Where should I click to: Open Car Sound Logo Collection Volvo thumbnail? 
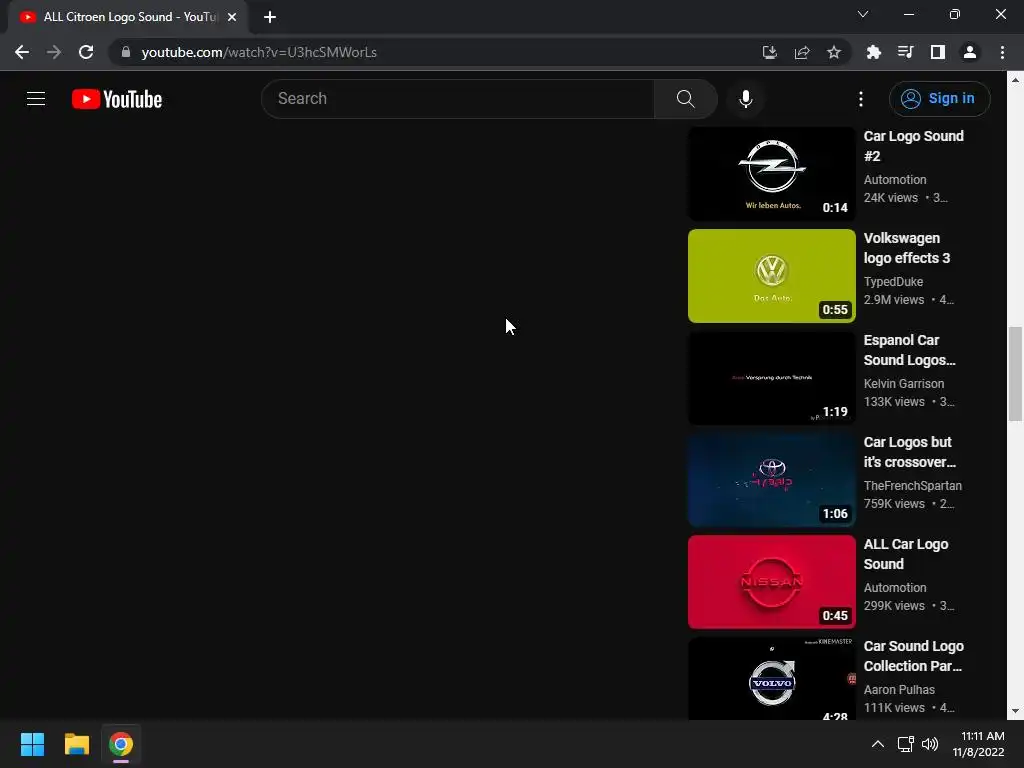[x=771, y=679]
